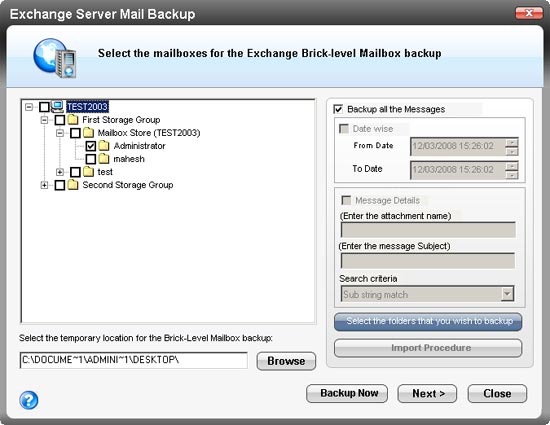
Task: Click the mahesh mailbox folder icon
Action: click(x=104, y=159)
